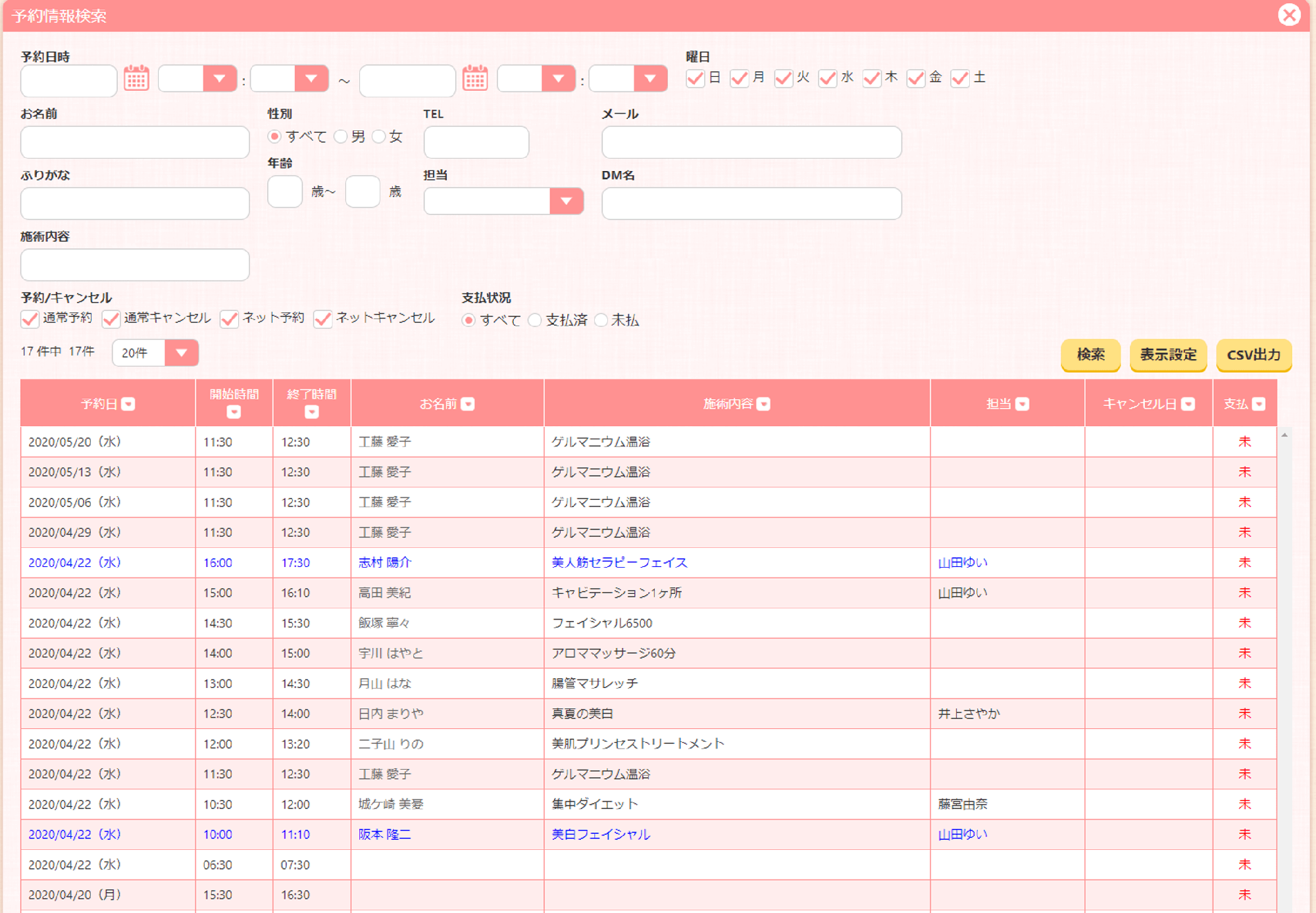
Task: Sort by キャンセル日 column arrow
Action: pos(1188,404)
